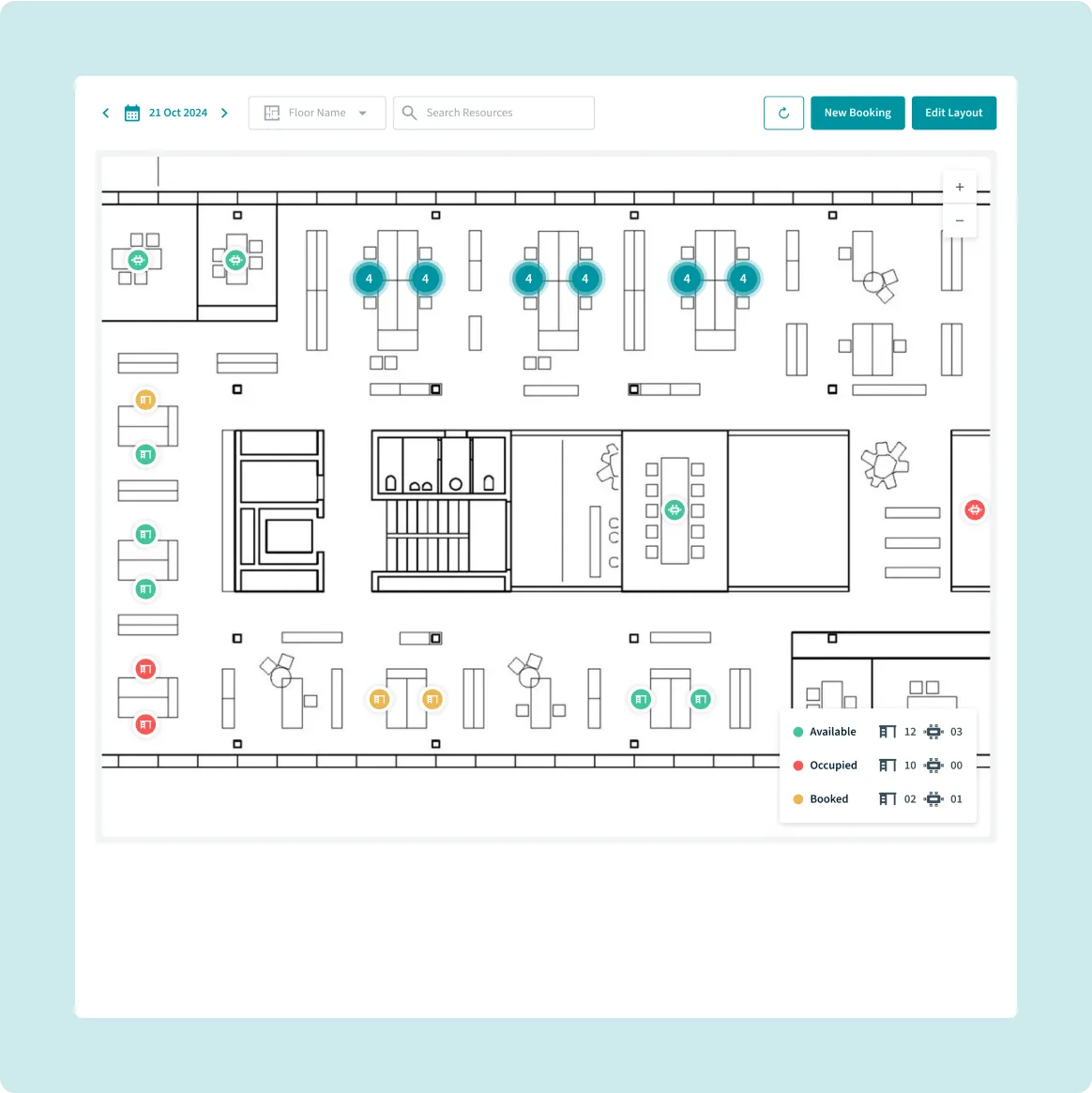The height and width of the screenshot is (1093, 1092).
Task: Open the Floor Name dropdown
Action: click(x=317, y=113)
